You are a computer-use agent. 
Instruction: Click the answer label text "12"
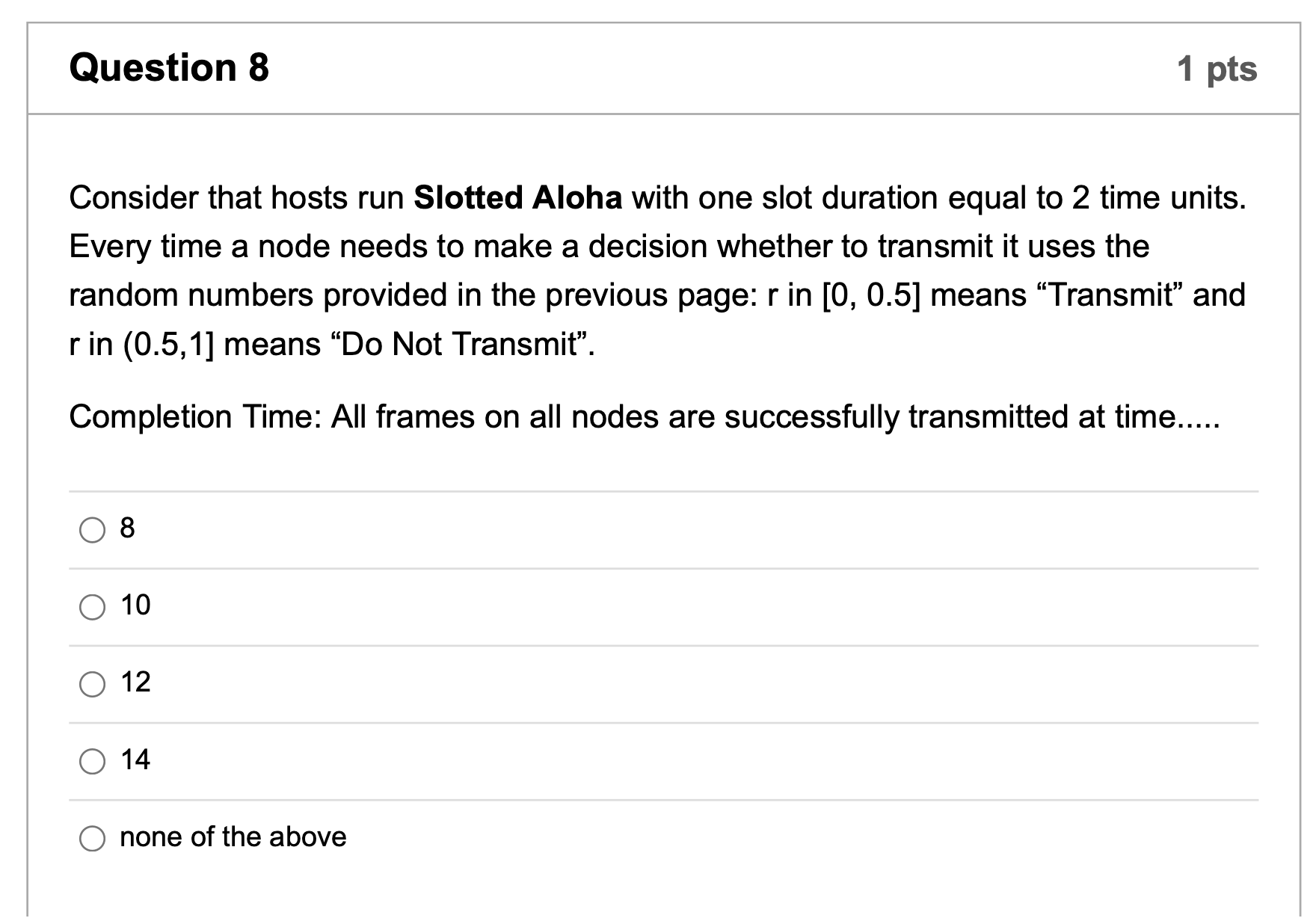point(135,683)
